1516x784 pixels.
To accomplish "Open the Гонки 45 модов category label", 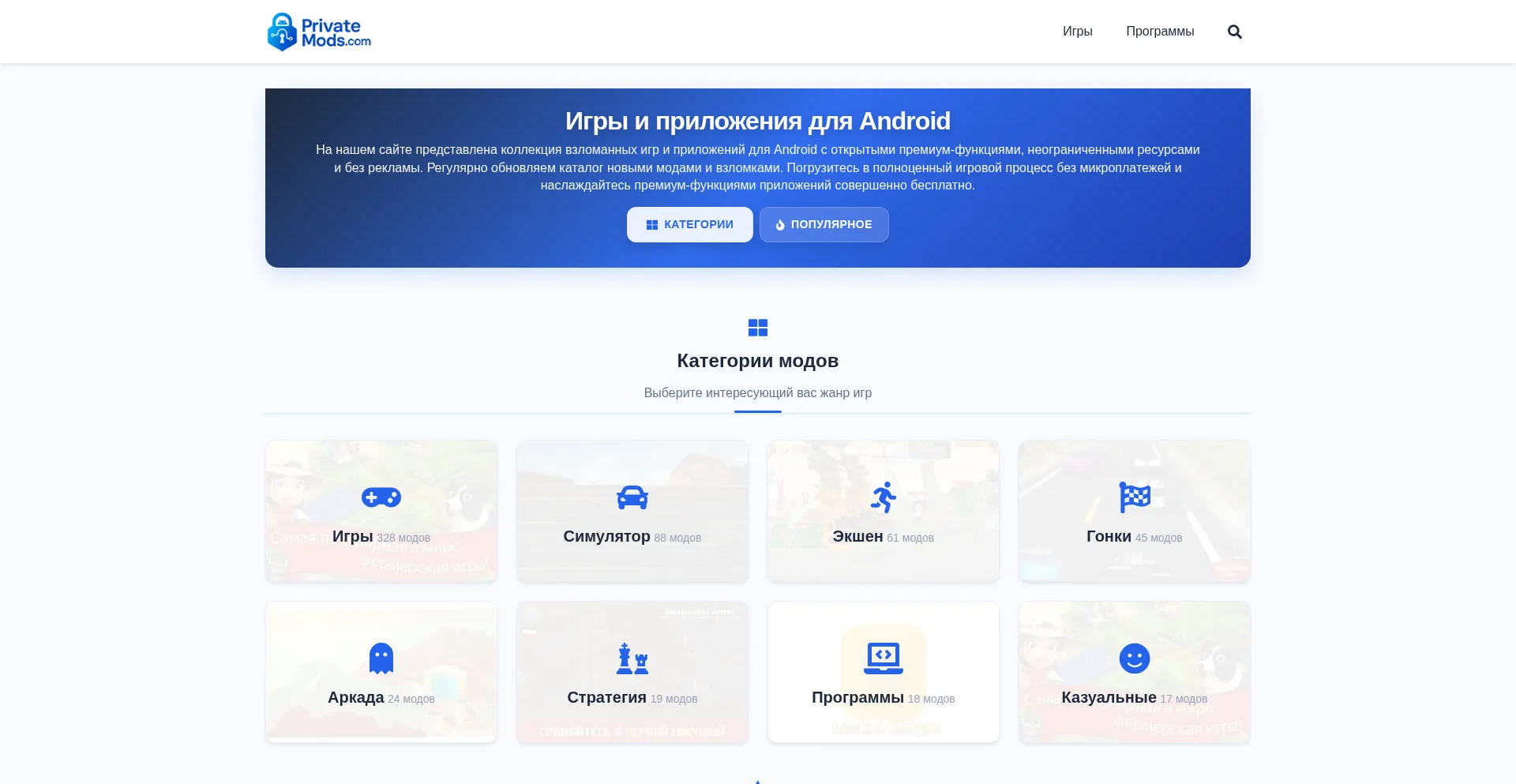I will tap(1134, 537).
